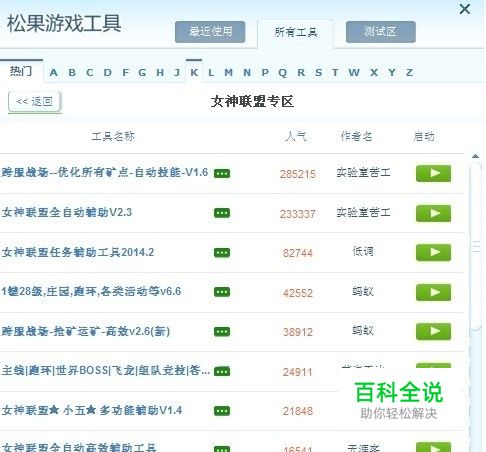This screenshot has width=486, height=452.
Task: Filter games by letter B
Action: [72, 73]
